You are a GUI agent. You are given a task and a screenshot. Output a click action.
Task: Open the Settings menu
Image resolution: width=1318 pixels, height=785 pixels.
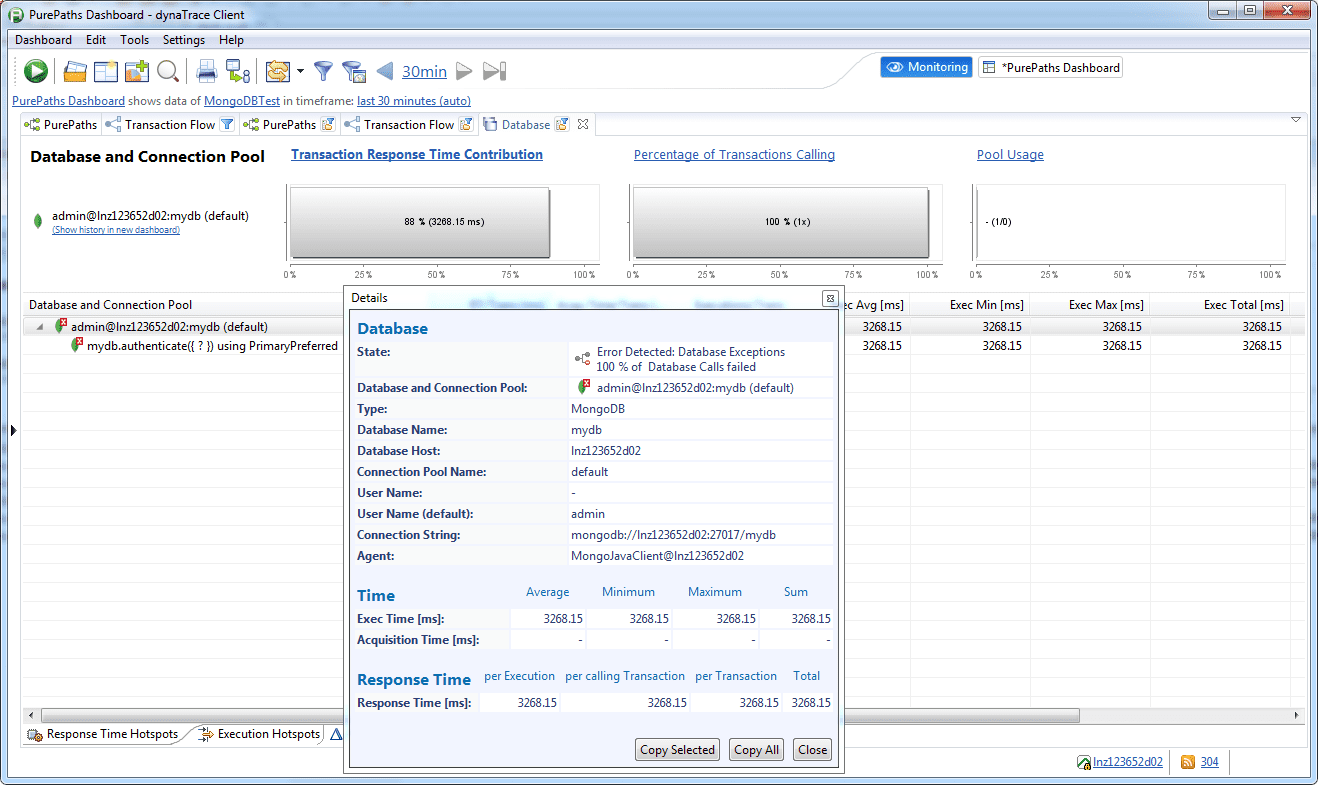[184, 40]
